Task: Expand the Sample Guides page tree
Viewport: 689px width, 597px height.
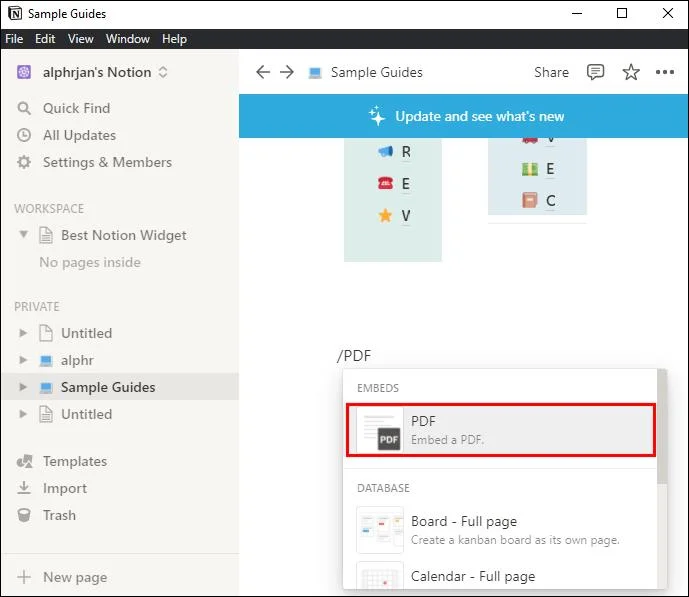Action: (x=23, y=387)
